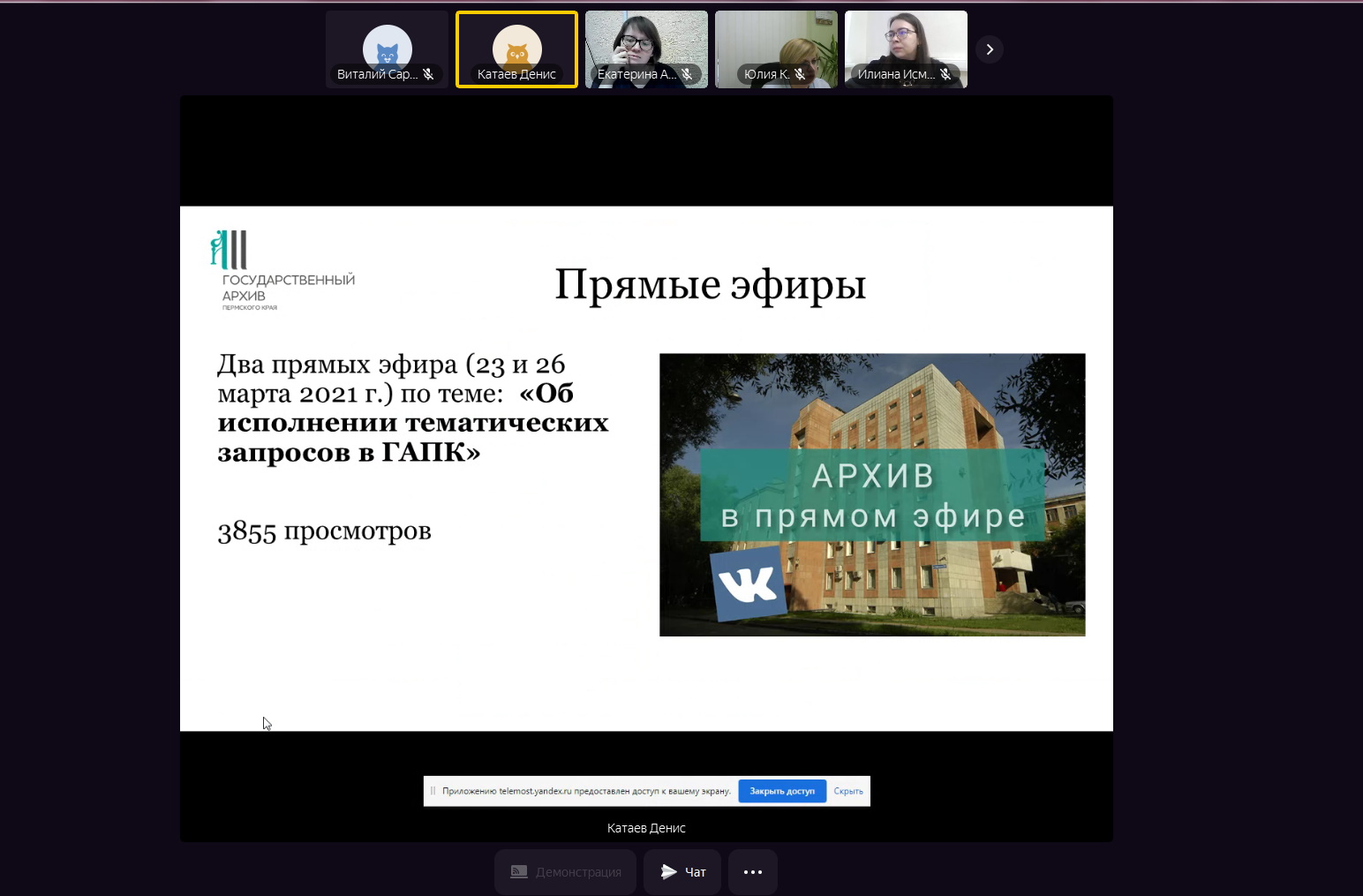Click the muted microphone icon on Екатерина's tile
The height and width of the screenshot is (896, 1363).
[x=687, y=74]
